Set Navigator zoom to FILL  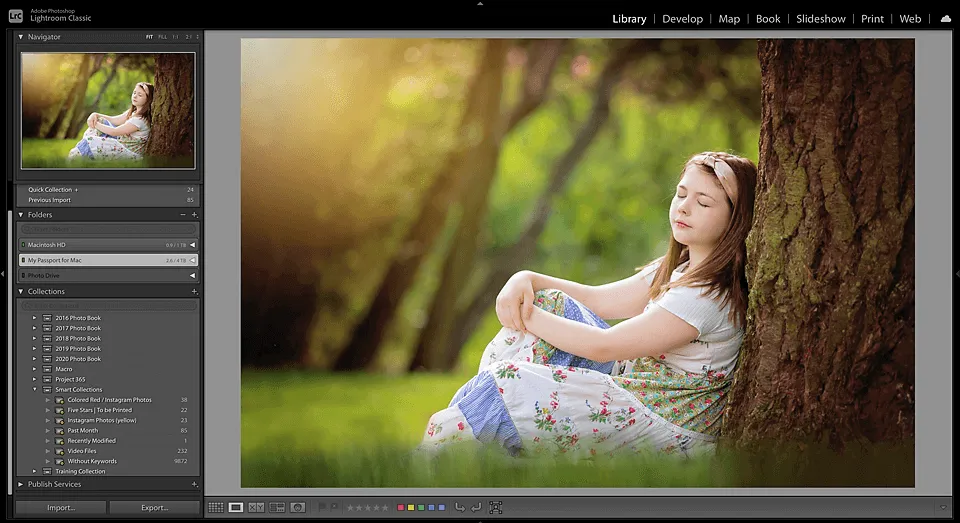[161, 37]
